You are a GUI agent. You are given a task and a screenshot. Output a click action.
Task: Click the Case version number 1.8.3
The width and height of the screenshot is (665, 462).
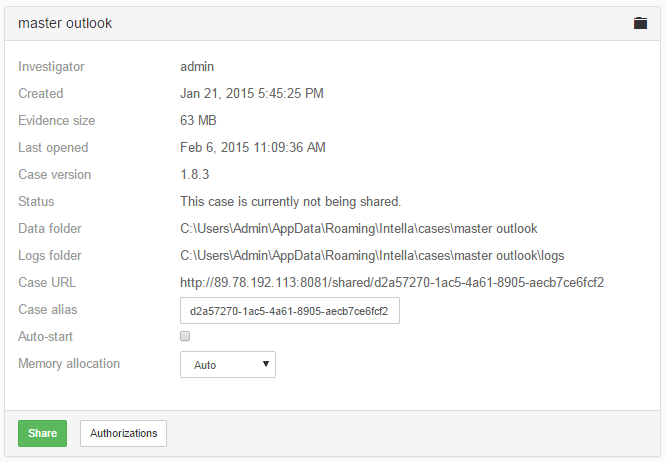[194, 175]
